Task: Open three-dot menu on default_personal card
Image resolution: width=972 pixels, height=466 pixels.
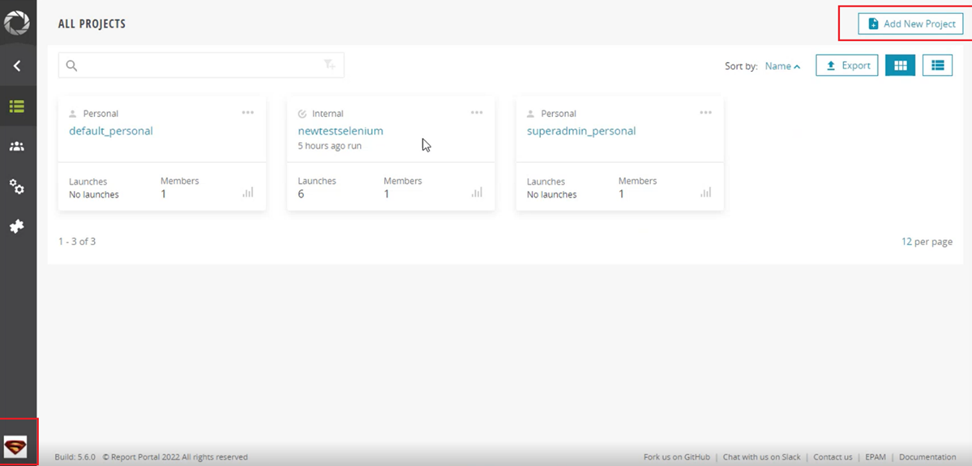Action: (x=248, y=113)
